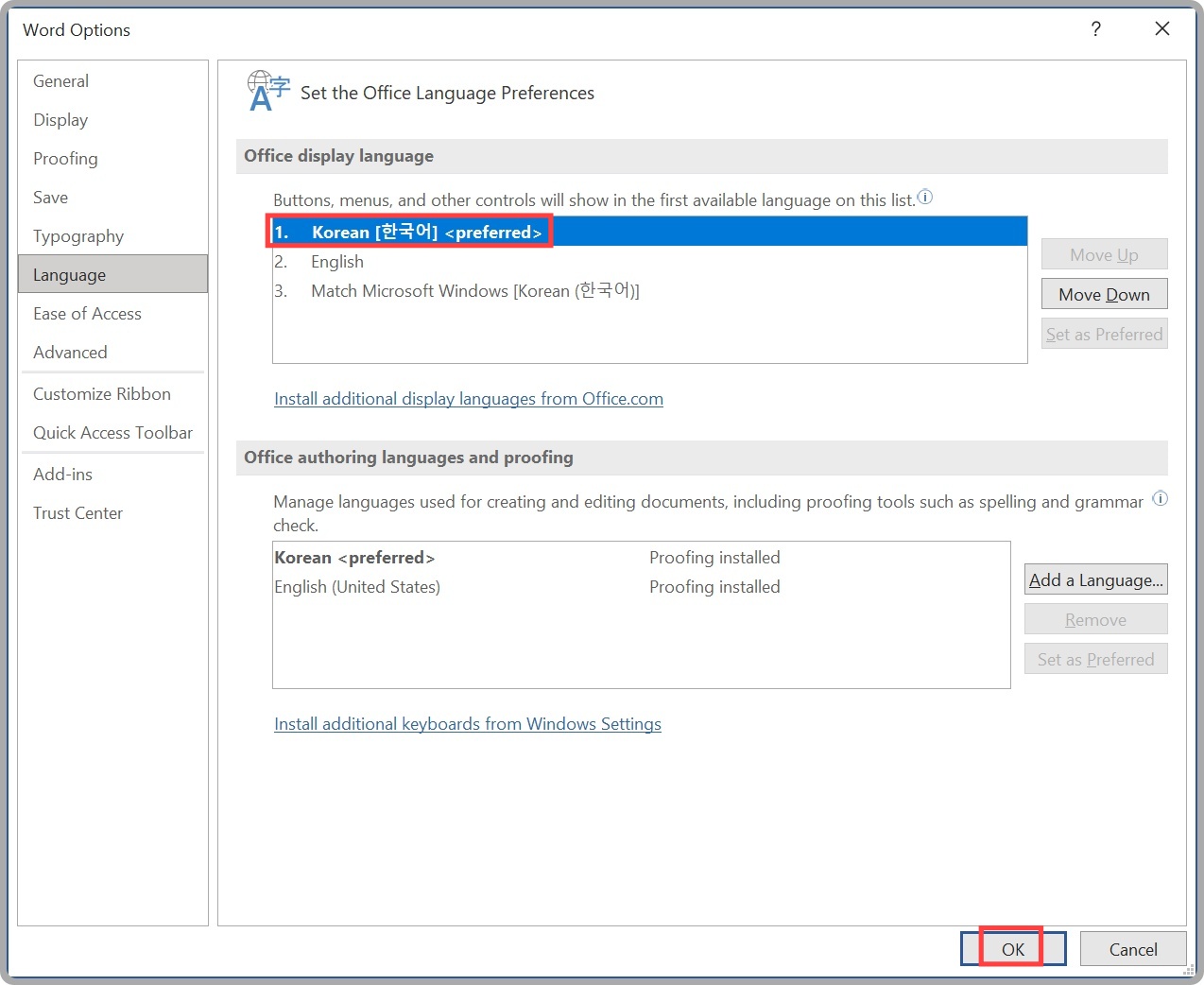Image resolution: width=1204 pixels, height=985 pixels.
Task: Open the Trust Center category
Action: coord(112,513)
